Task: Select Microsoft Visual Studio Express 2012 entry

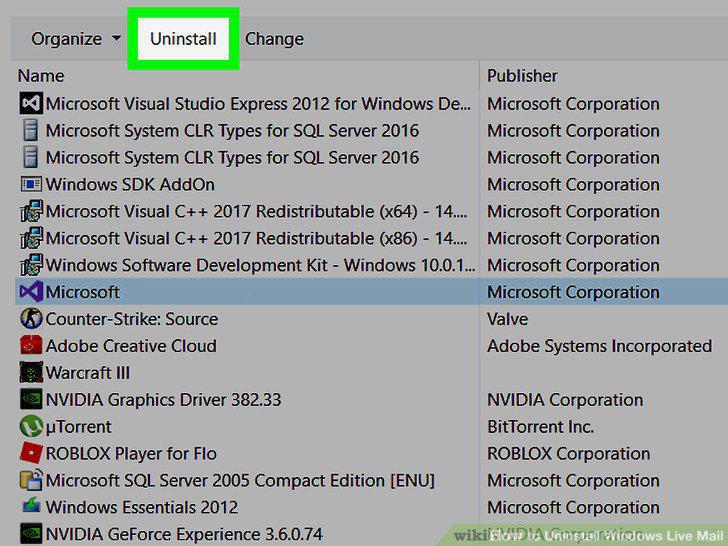Action: pyautogui.click(x=258, y=104)
